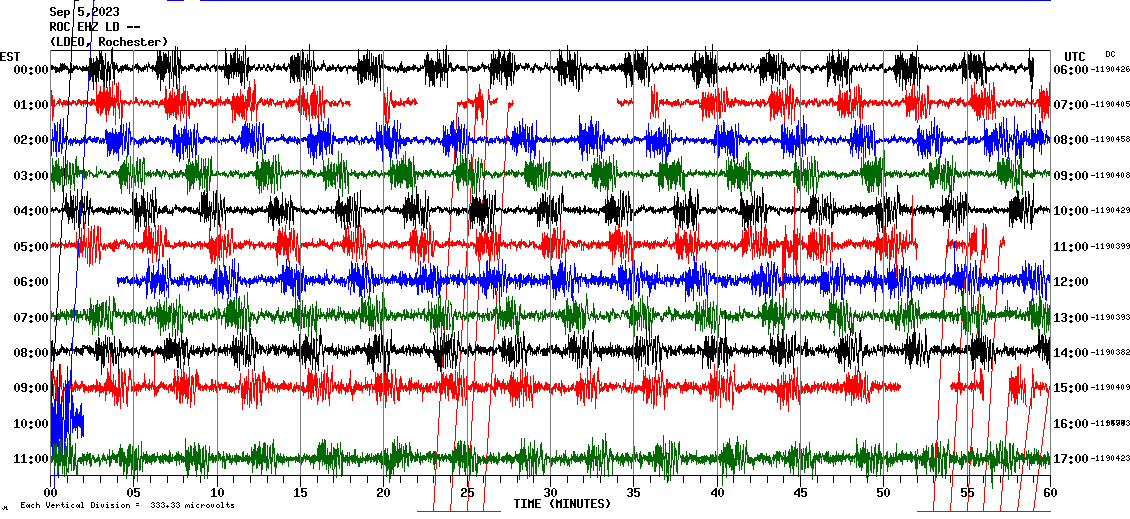The image size is (1130, 519).
Task: Click the Each Vertical Division 333.33 microvolts note
Action: [127, 505]
